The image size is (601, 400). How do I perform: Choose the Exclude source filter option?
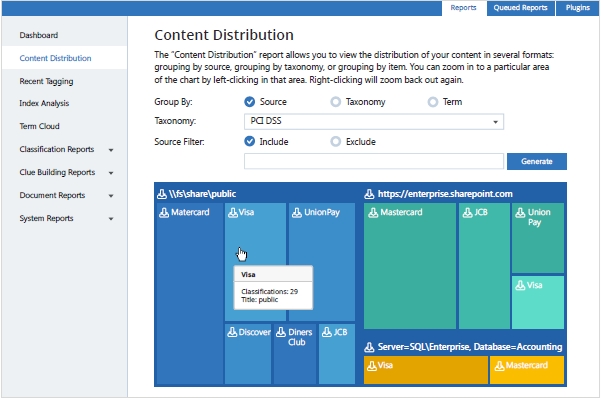tap(335, 142)
